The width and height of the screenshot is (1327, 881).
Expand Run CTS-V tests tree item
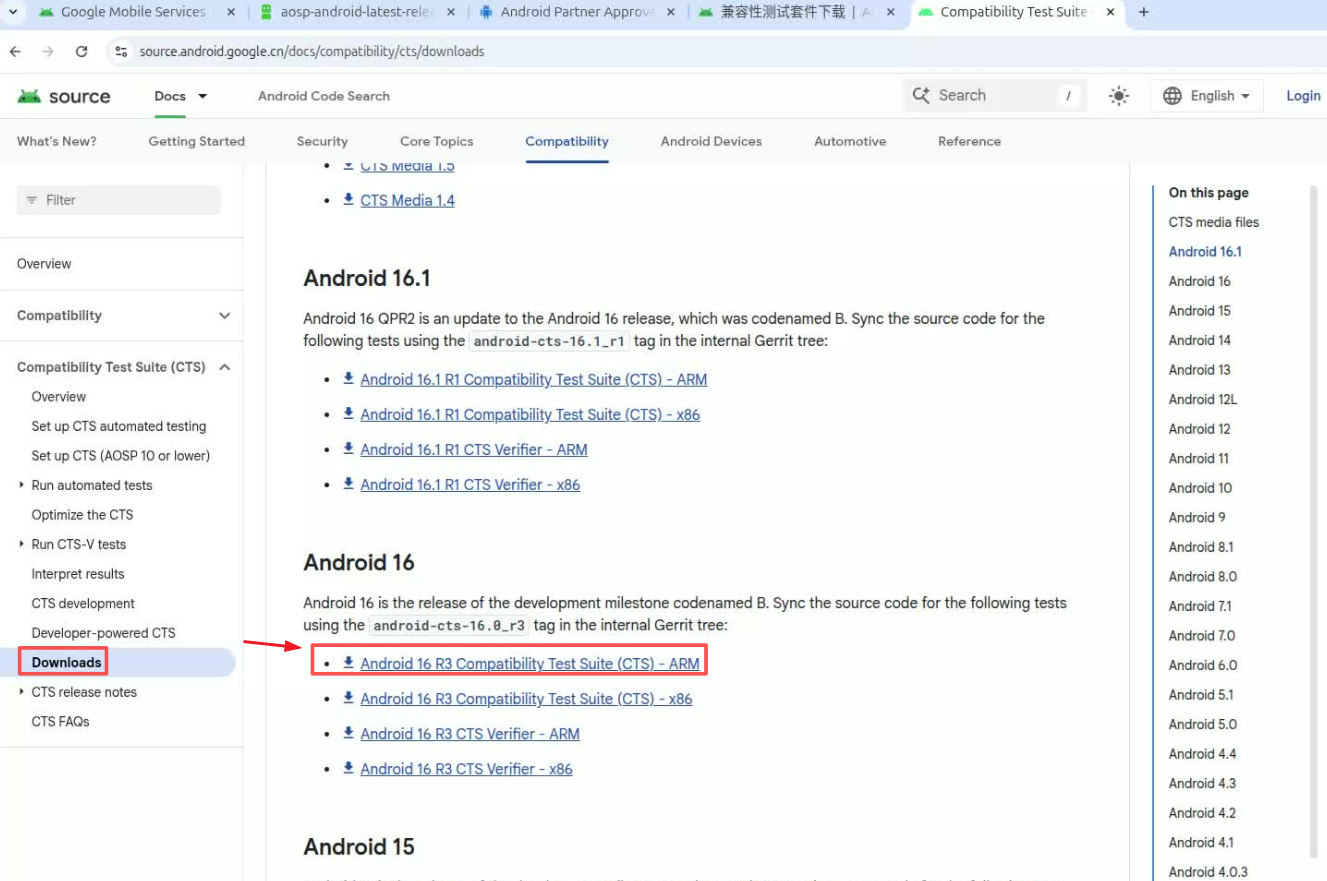point(22,544)
